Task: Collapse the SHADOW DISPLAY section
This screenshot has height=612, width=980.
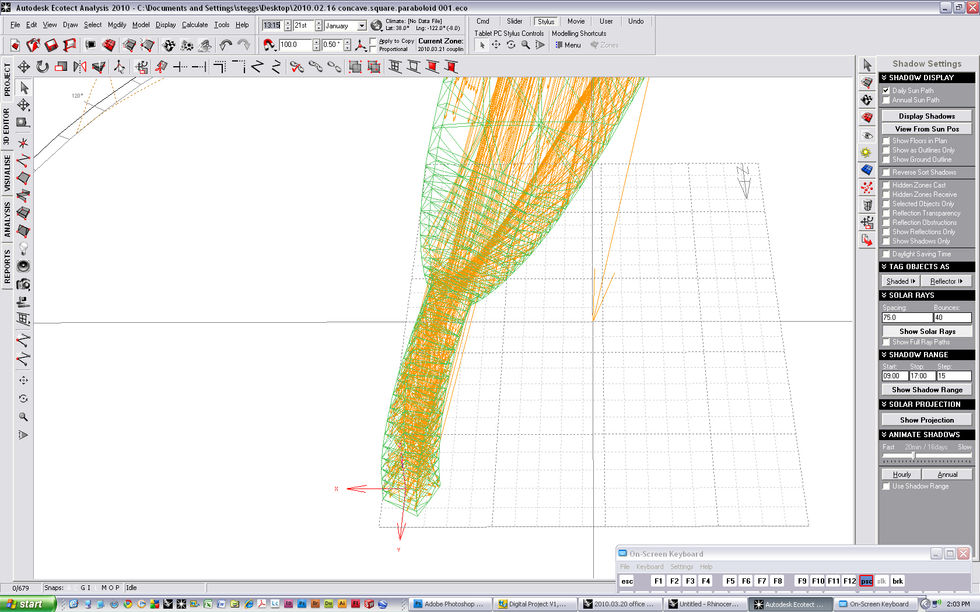Action: 927,78
